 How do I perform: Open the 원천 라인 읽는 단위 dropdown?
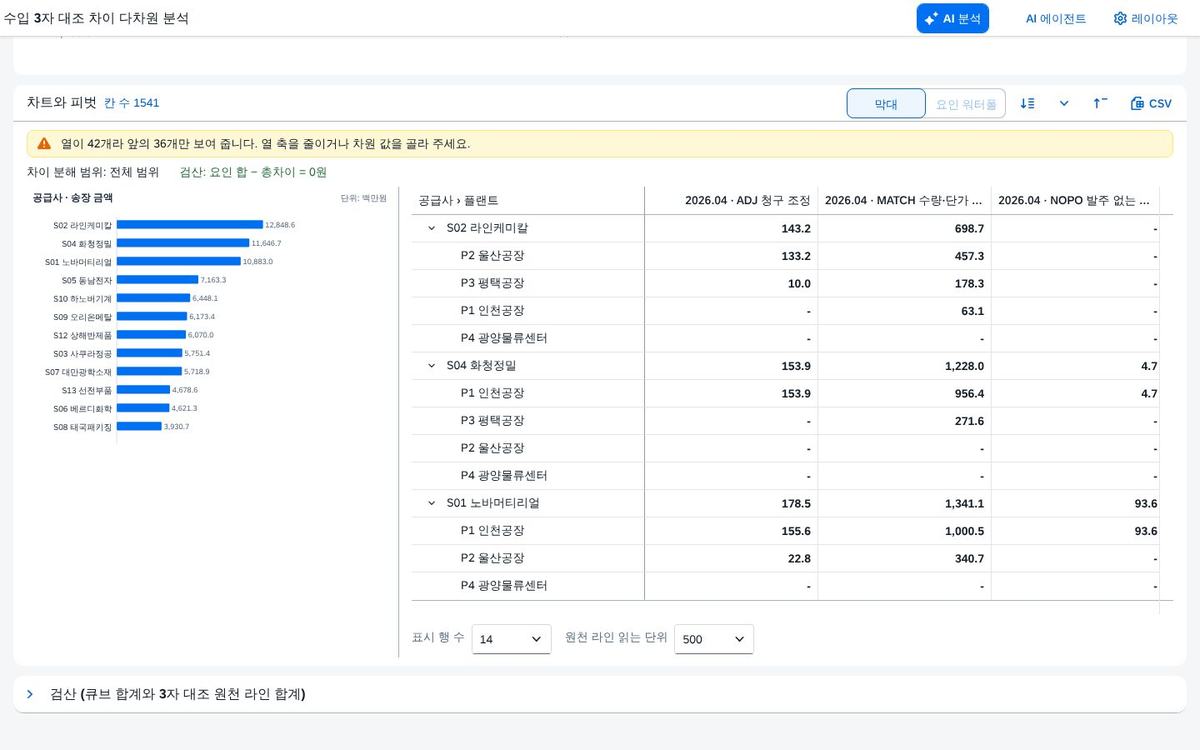[714, 639]
